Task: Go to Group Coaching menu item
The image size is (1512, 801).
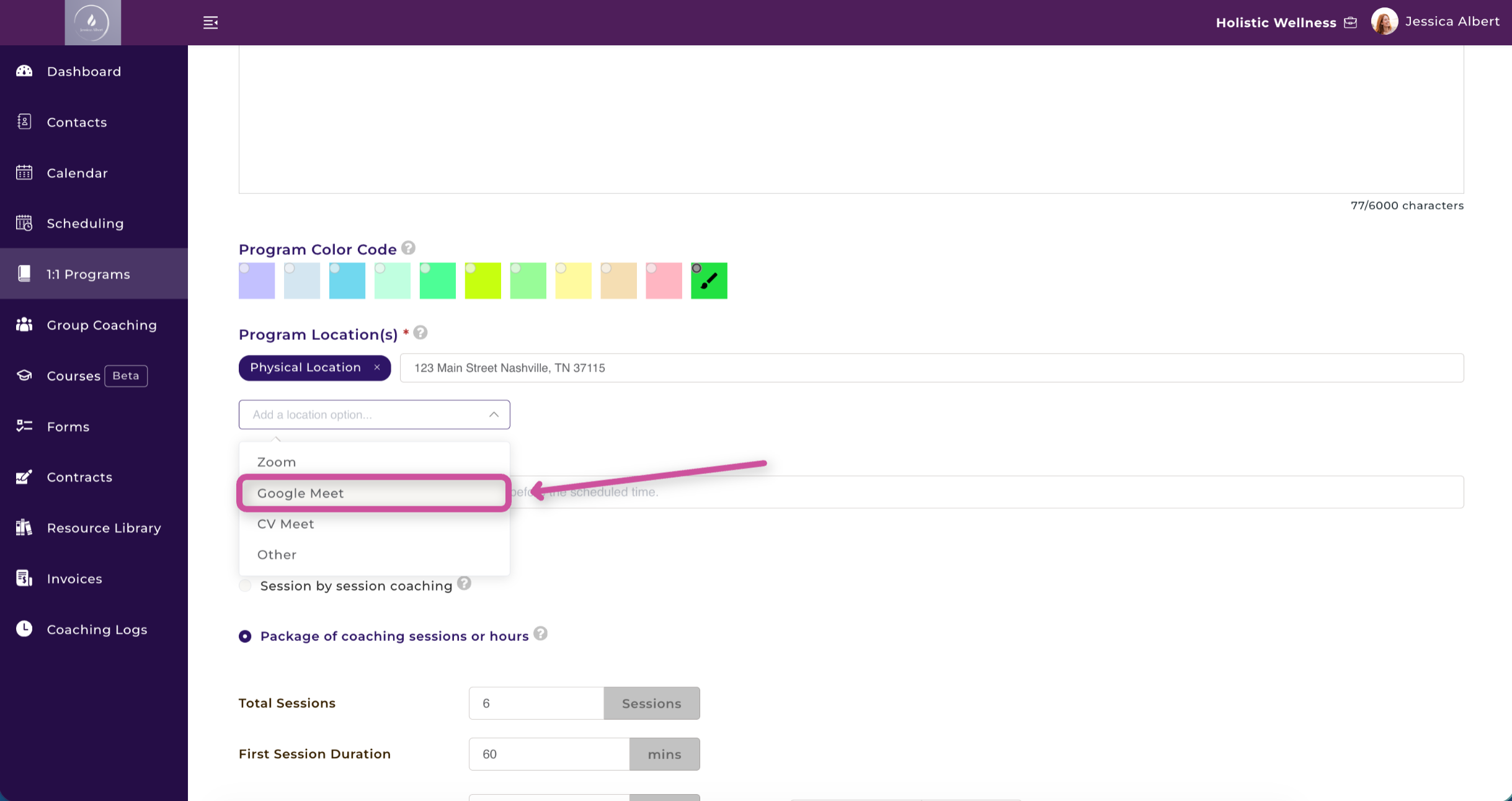Action: point(102,325)
